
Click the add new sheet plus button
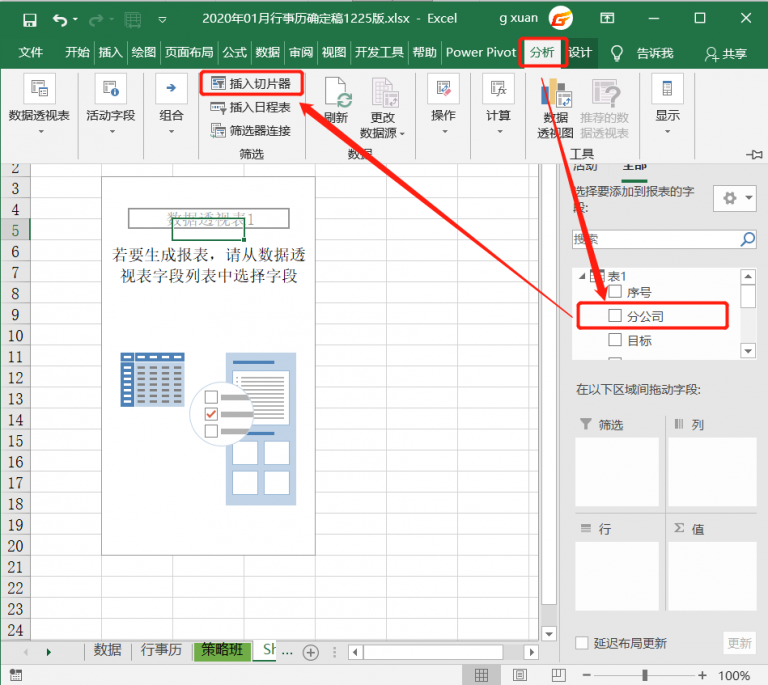click(311, 652)
